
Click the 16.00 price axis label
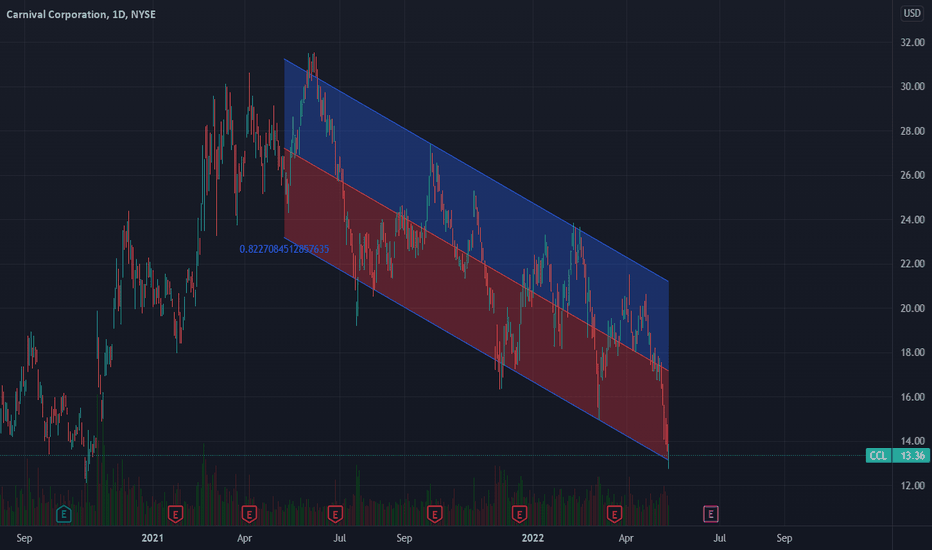[x=912, y=397]
